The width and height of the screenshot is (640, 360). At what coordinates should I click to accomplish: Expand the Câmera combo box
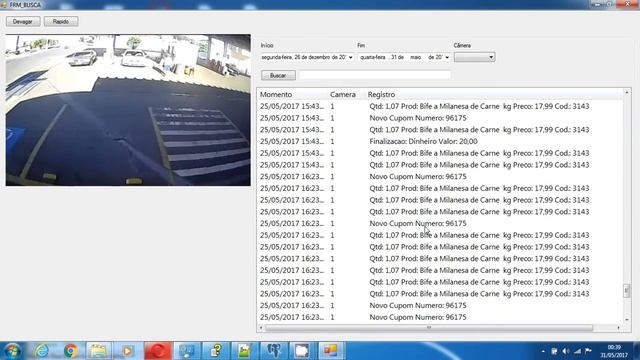(475, 57)
